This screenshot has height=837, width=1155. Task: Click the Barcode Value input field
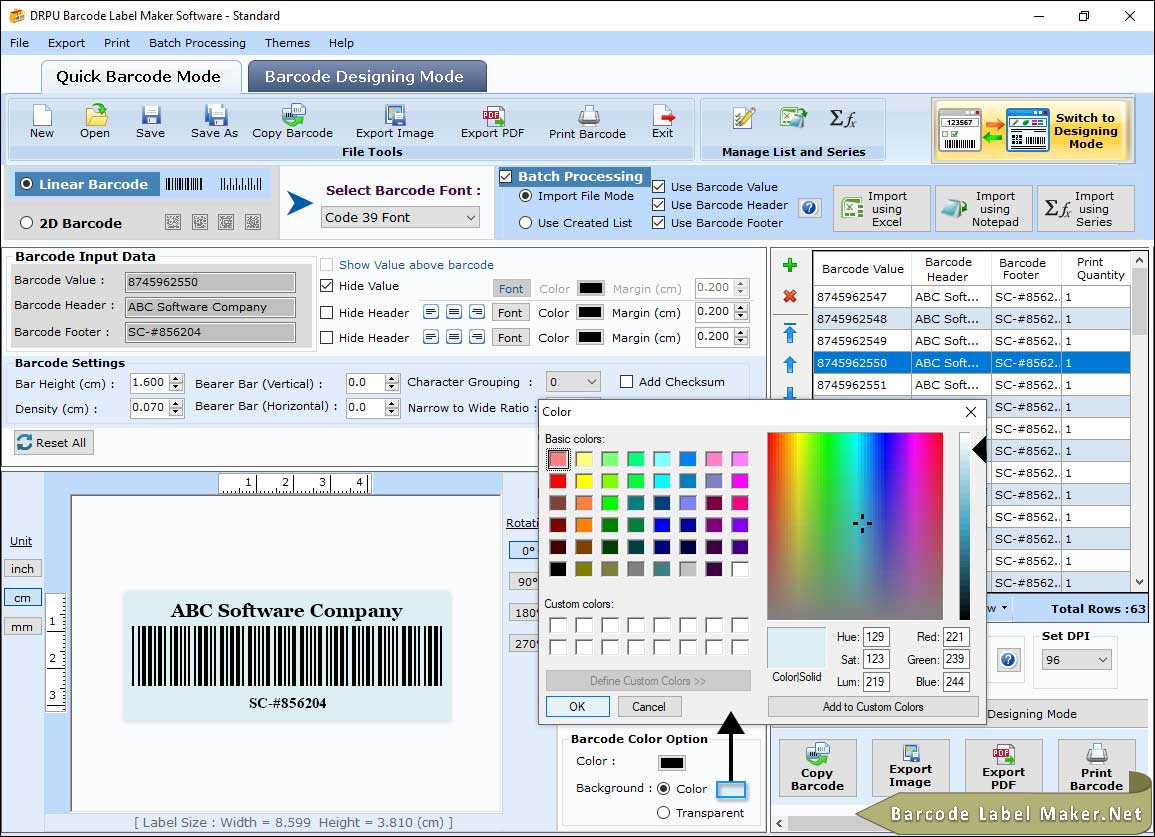(x=210, y=281)
